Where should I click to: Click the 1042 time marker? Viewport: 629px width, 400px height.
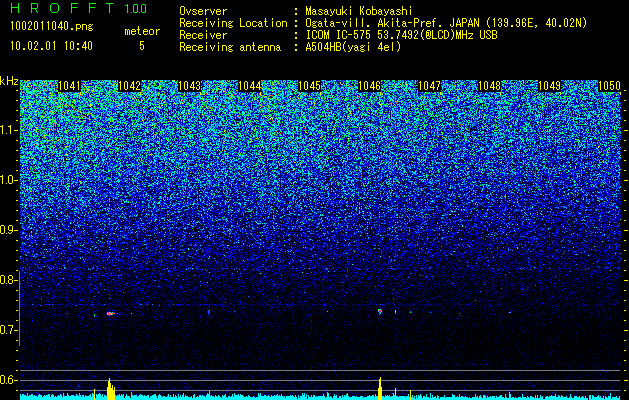[130, 86]
